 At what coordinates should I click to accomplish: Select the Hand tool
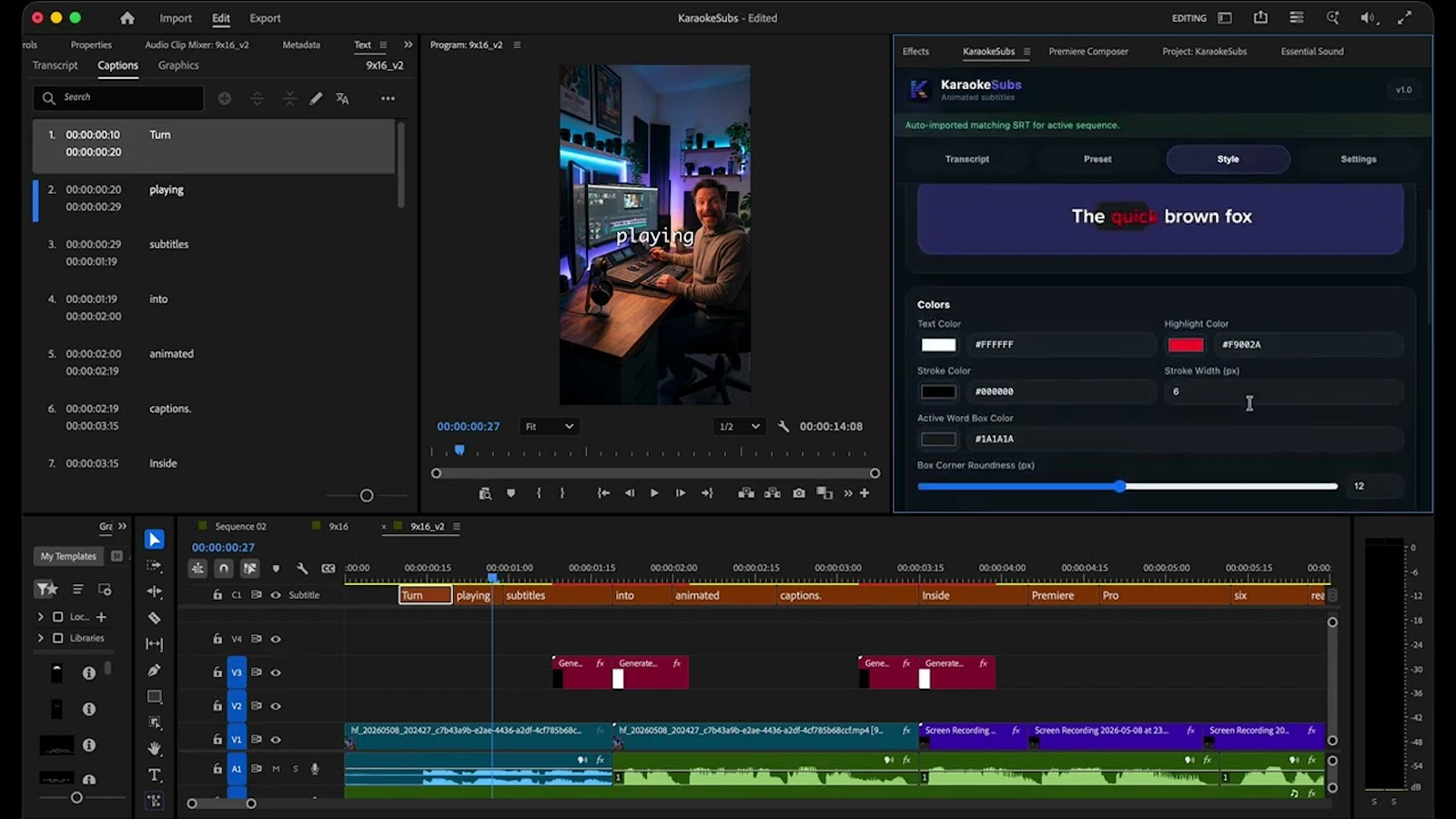pyautogui.click(x=155, y=748)
